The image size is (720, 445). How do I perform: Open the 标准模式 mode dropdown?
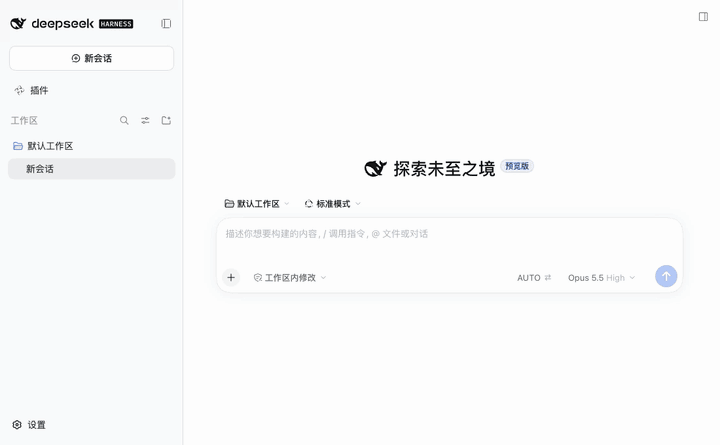tap(333, 203)
